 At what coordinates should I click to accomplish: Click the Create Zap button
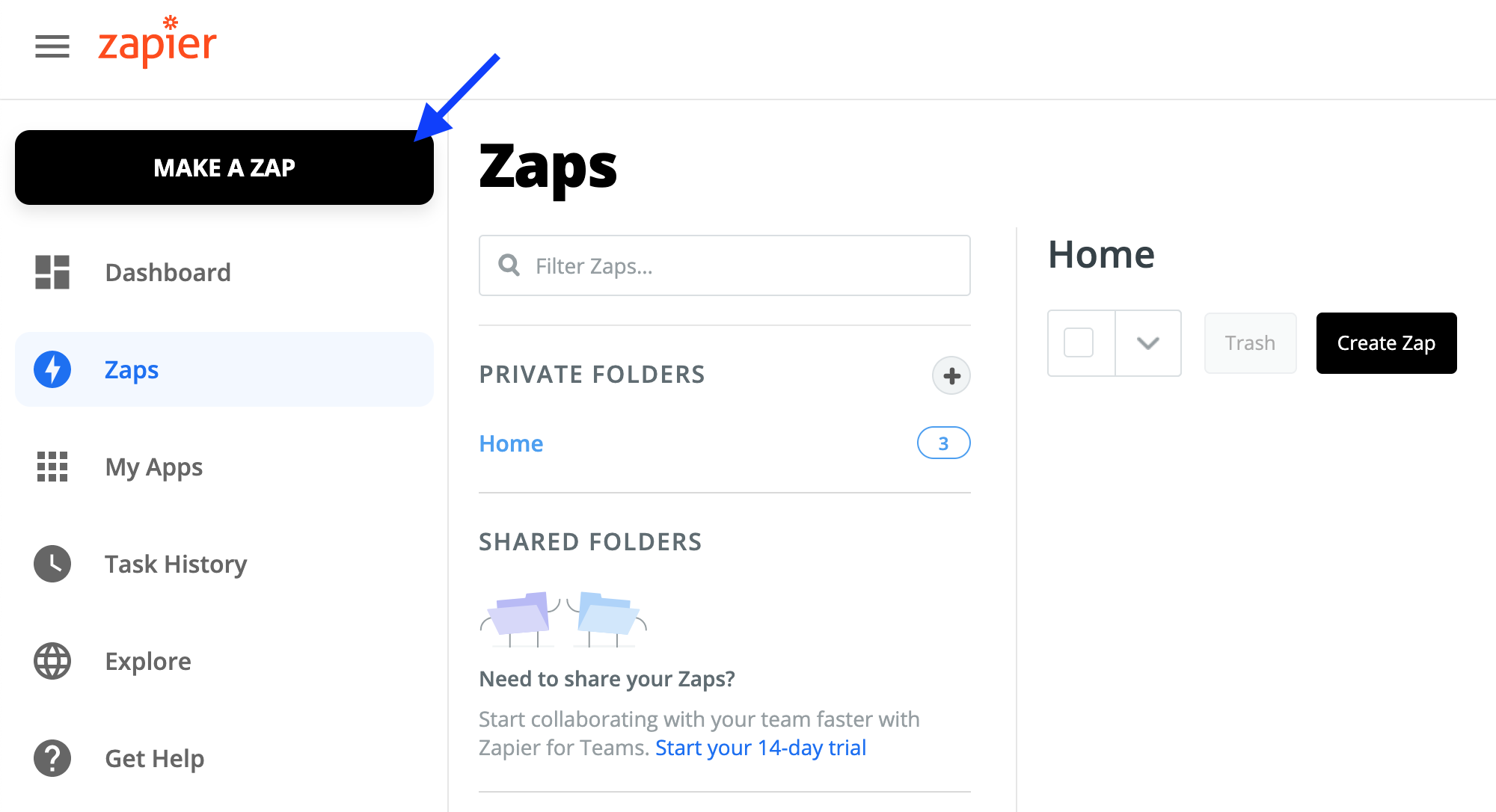(1386, 343)
